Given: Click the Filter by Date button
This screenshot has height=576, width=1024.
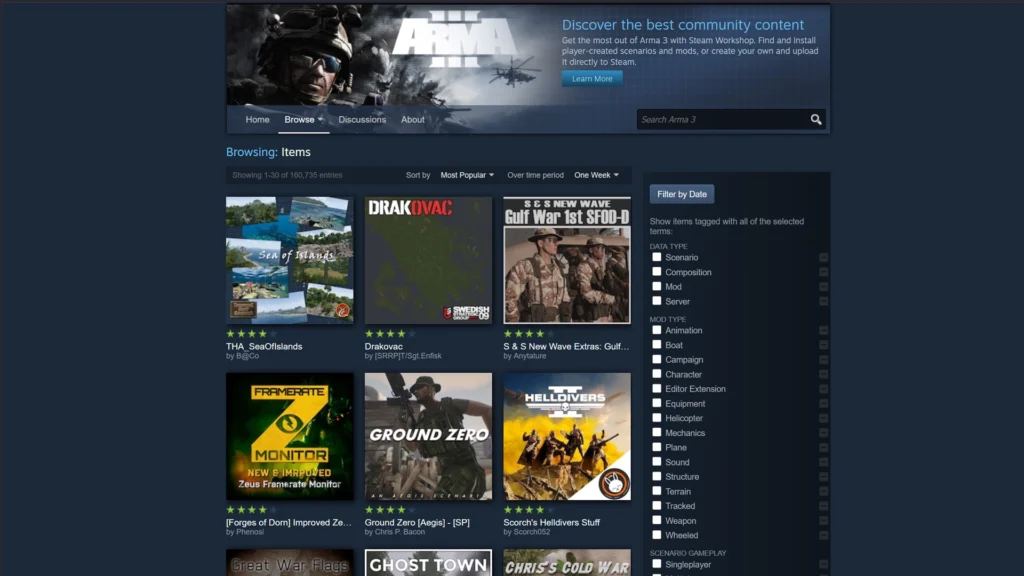Looking at the screenshot, I should 682,194.
